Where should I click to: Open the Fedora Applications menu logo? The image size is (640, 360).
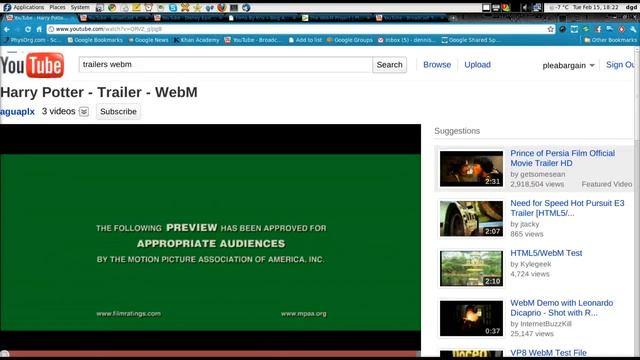(7, 7)
